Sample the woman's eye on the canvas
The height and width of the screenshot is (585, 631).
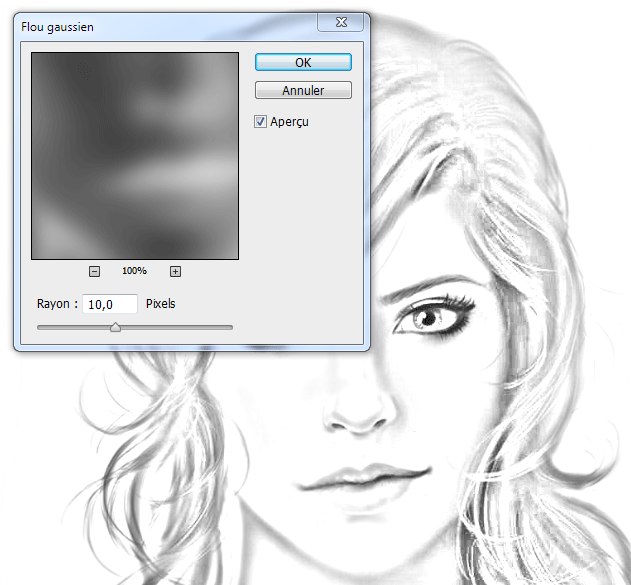(428, 319)
